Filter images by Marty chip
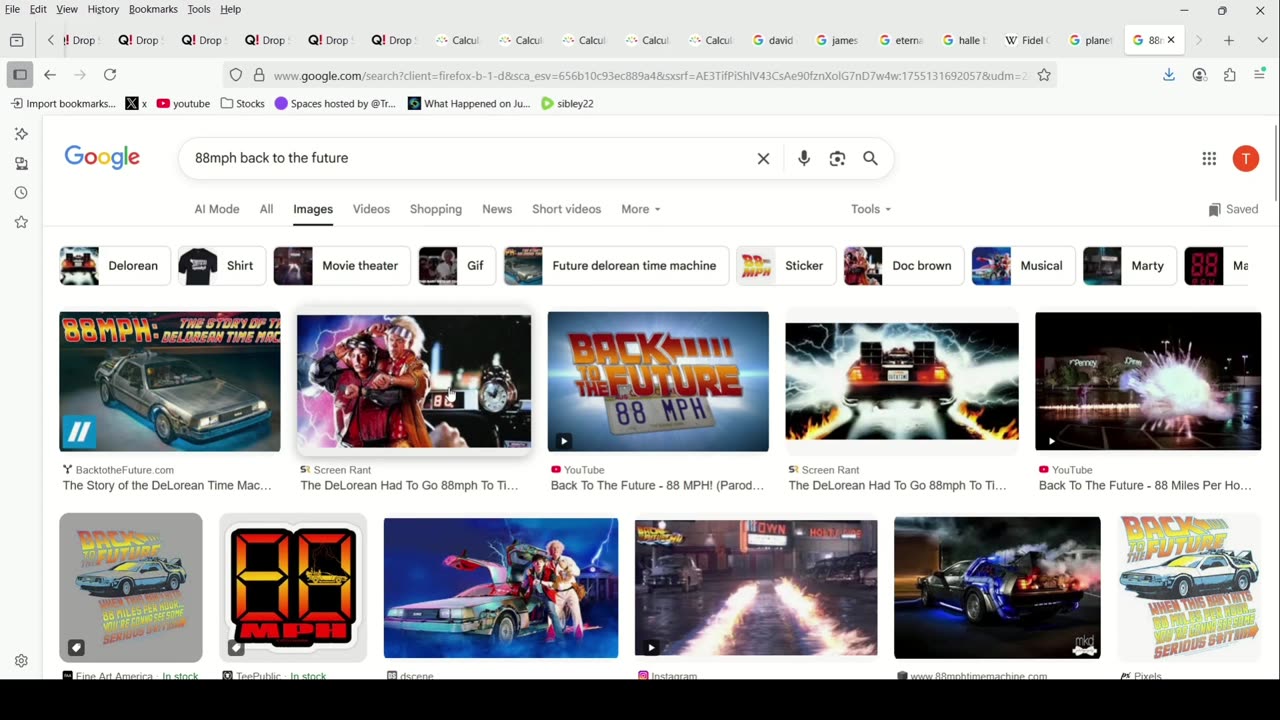 coord(1130,266)
